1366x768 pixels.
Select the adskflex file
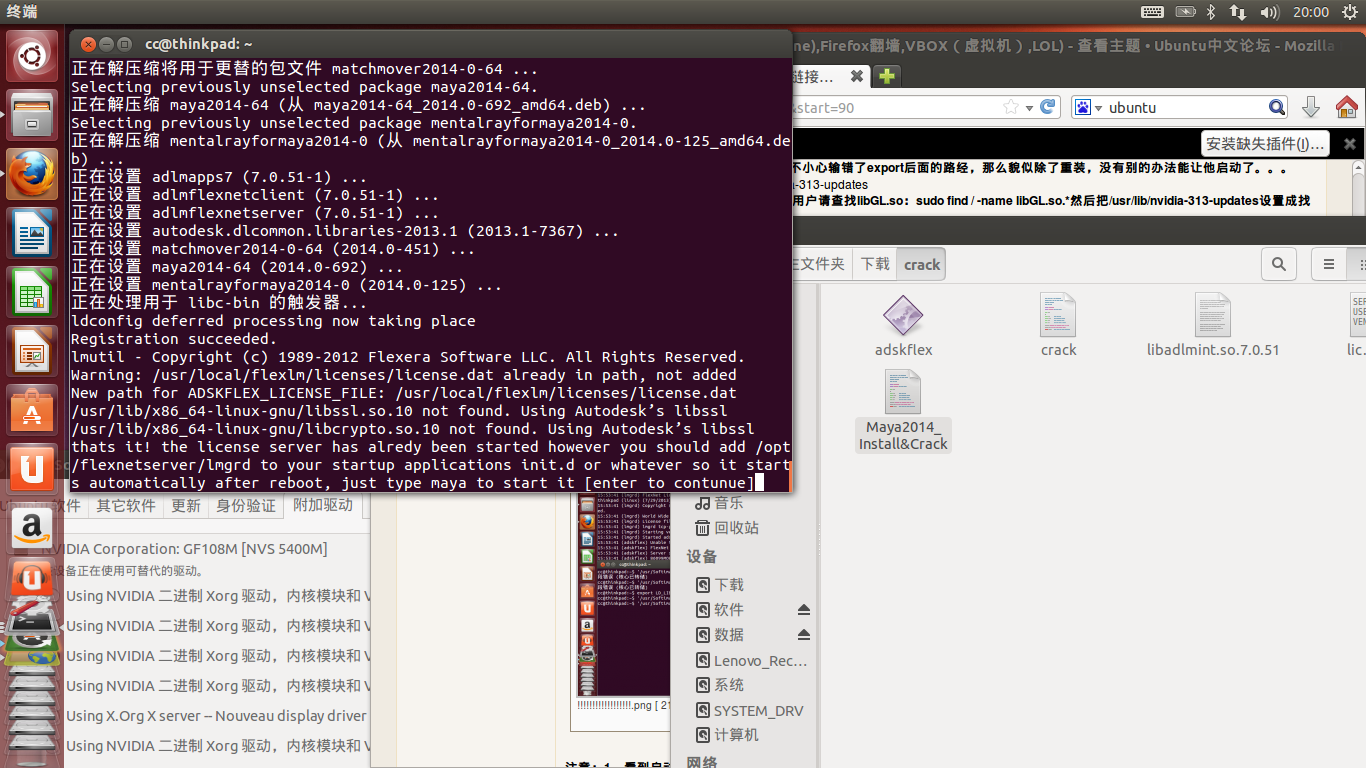tap(903, 327)
